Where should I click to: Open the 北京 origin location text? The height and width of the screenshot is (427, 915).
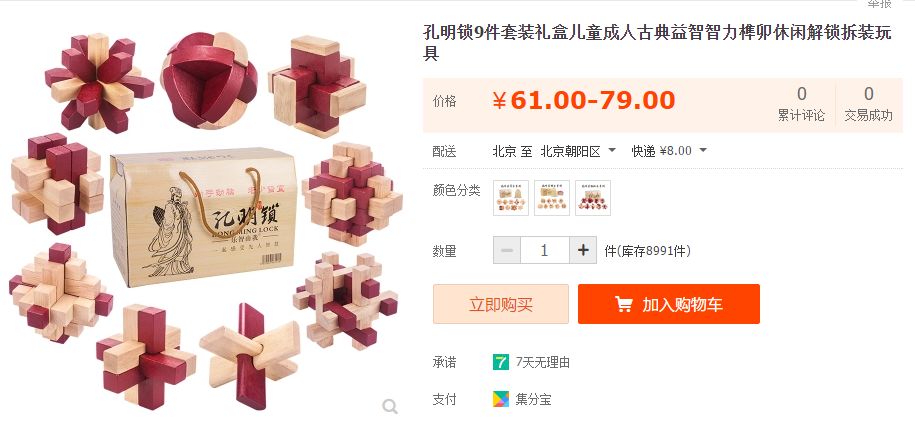pos(504,152)
